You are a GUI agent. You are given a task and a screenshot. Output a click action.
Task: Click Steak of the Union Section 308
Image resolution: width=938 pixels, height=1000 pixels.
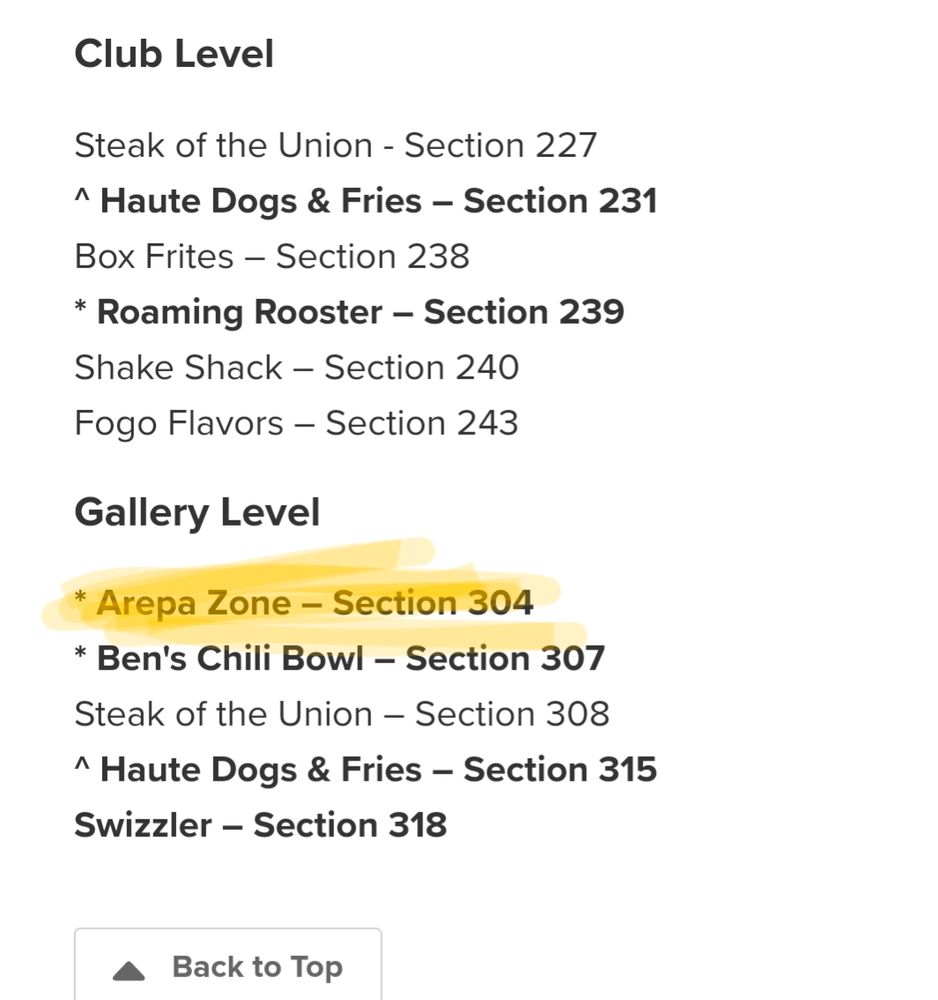coord(345,714)
